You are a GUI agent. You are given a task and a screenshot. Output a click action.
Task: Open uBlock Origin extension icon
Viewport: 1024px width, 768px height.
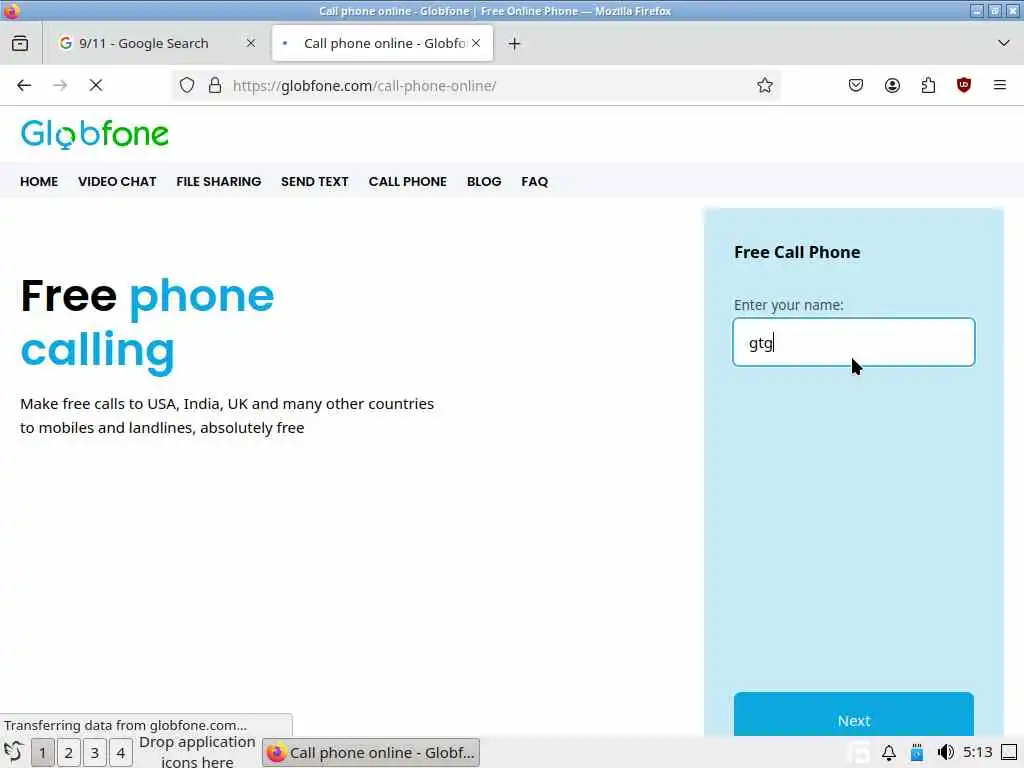pyautogui.click(x=963, y=85)
